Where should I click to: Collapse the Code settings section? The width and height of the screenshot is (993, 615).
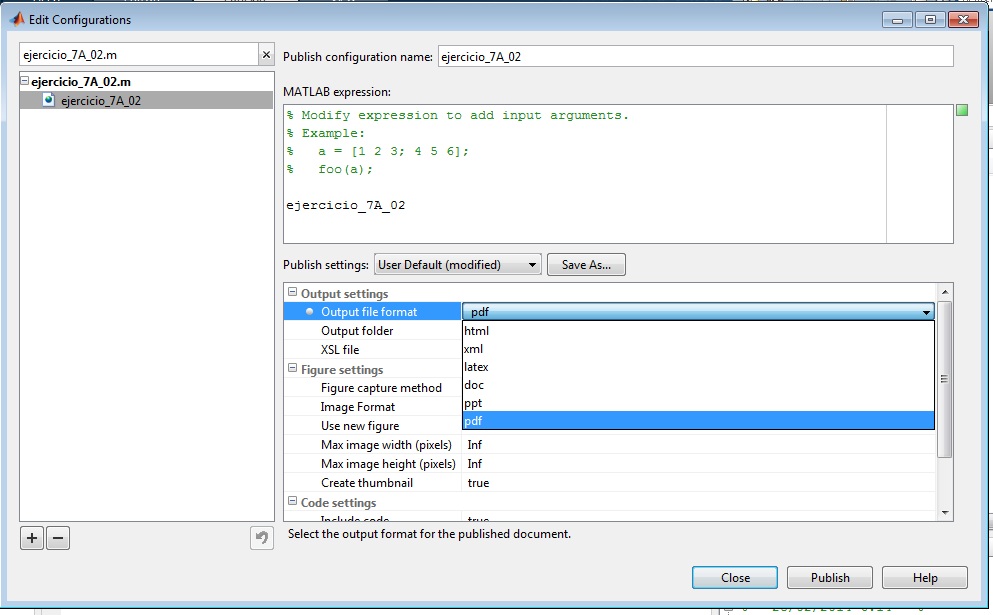293,501
